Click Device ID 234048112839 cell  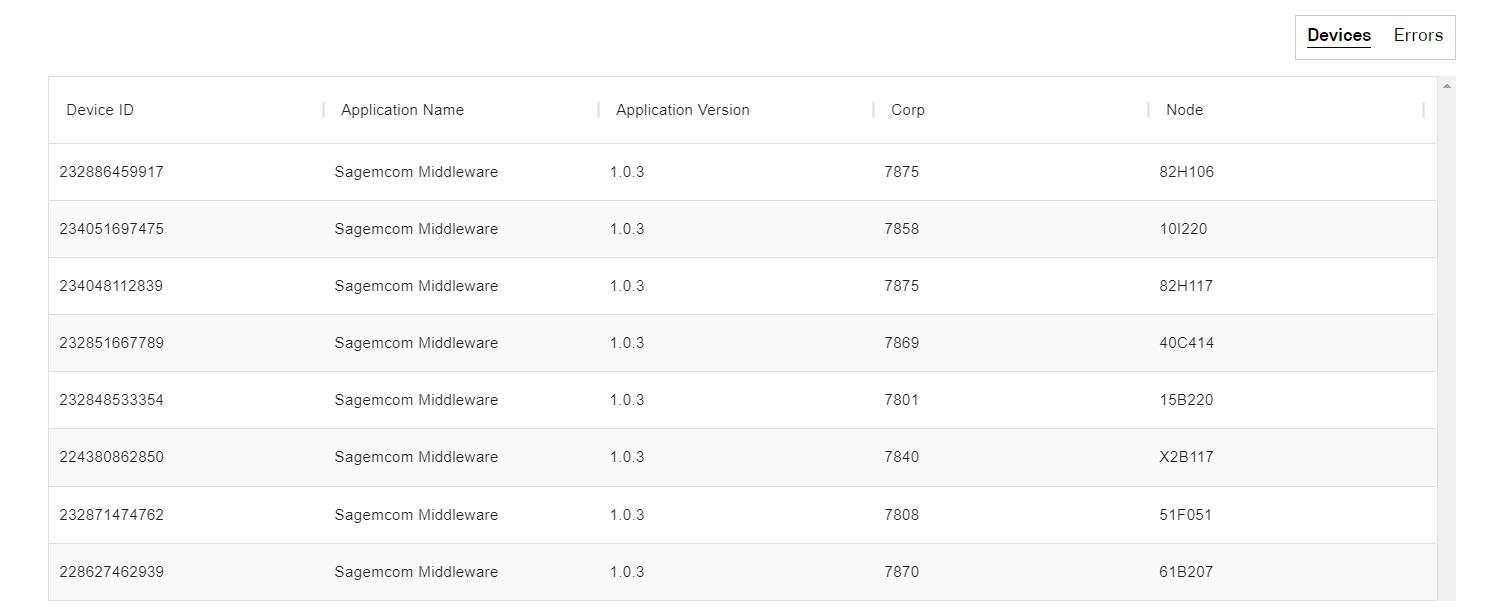click(x=111, y=286)
